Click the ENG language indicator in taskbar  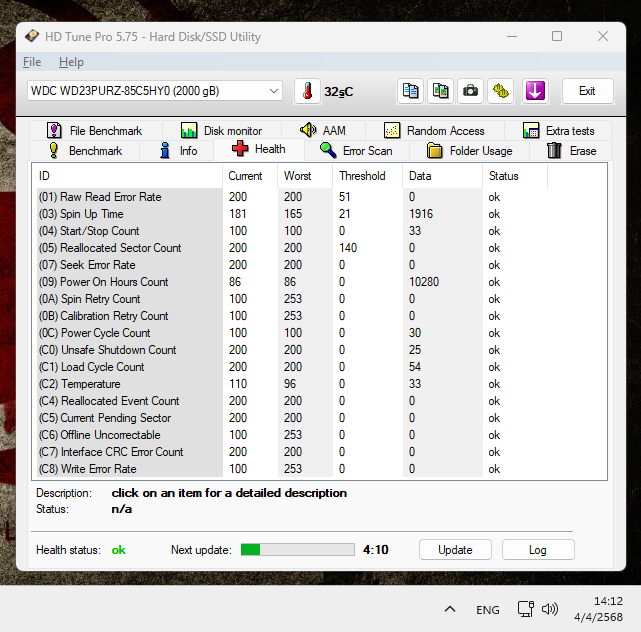point(488,610)
